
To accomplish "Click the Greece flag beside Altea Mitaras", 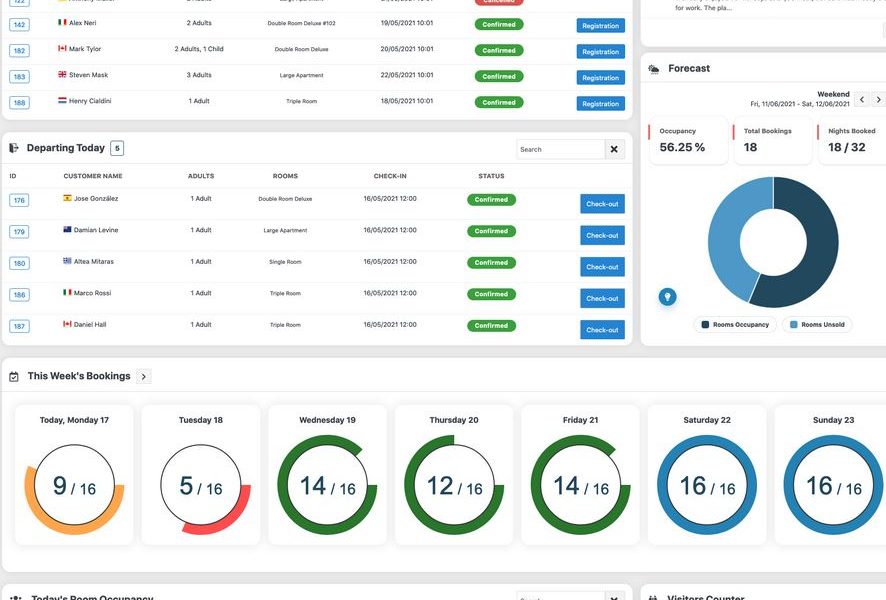I will pyautogui.click(x=67, y=261).
